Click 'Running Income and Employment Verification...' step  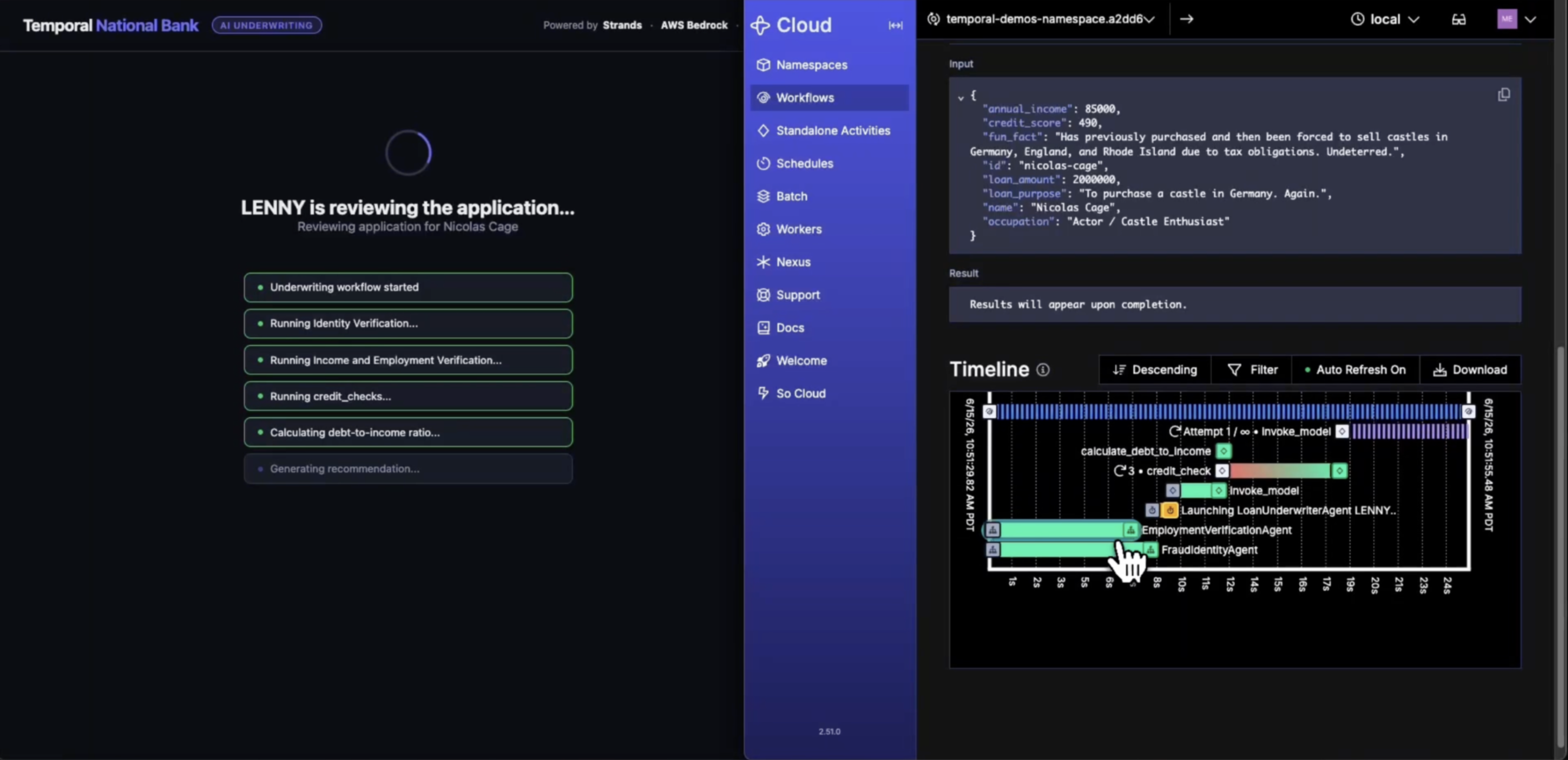pos(408,359)
